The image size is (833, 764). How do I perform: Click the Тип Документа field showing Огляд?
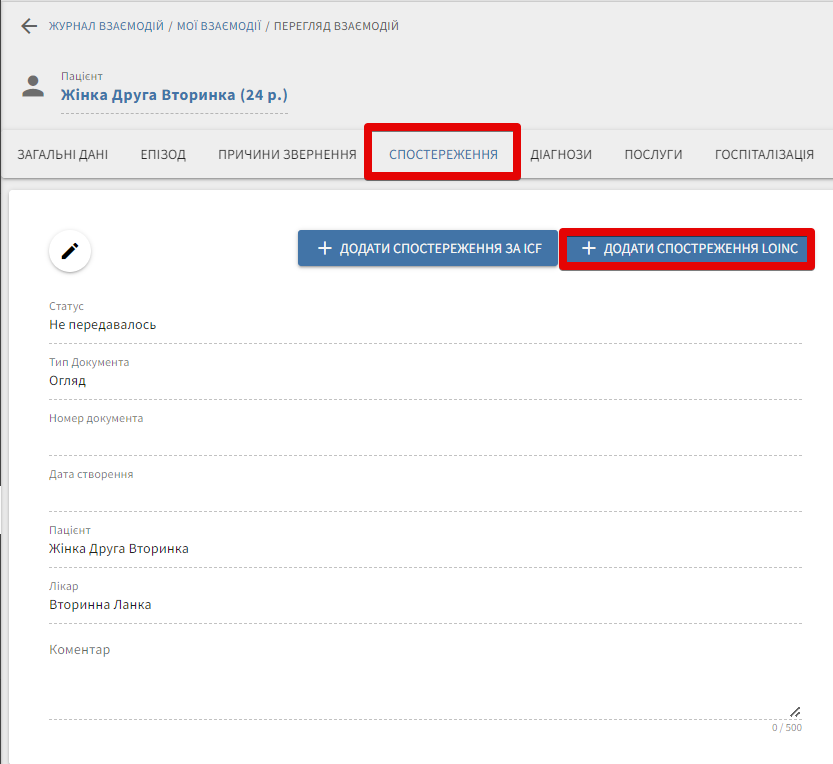pyautogui.click(x=425, y=381)
